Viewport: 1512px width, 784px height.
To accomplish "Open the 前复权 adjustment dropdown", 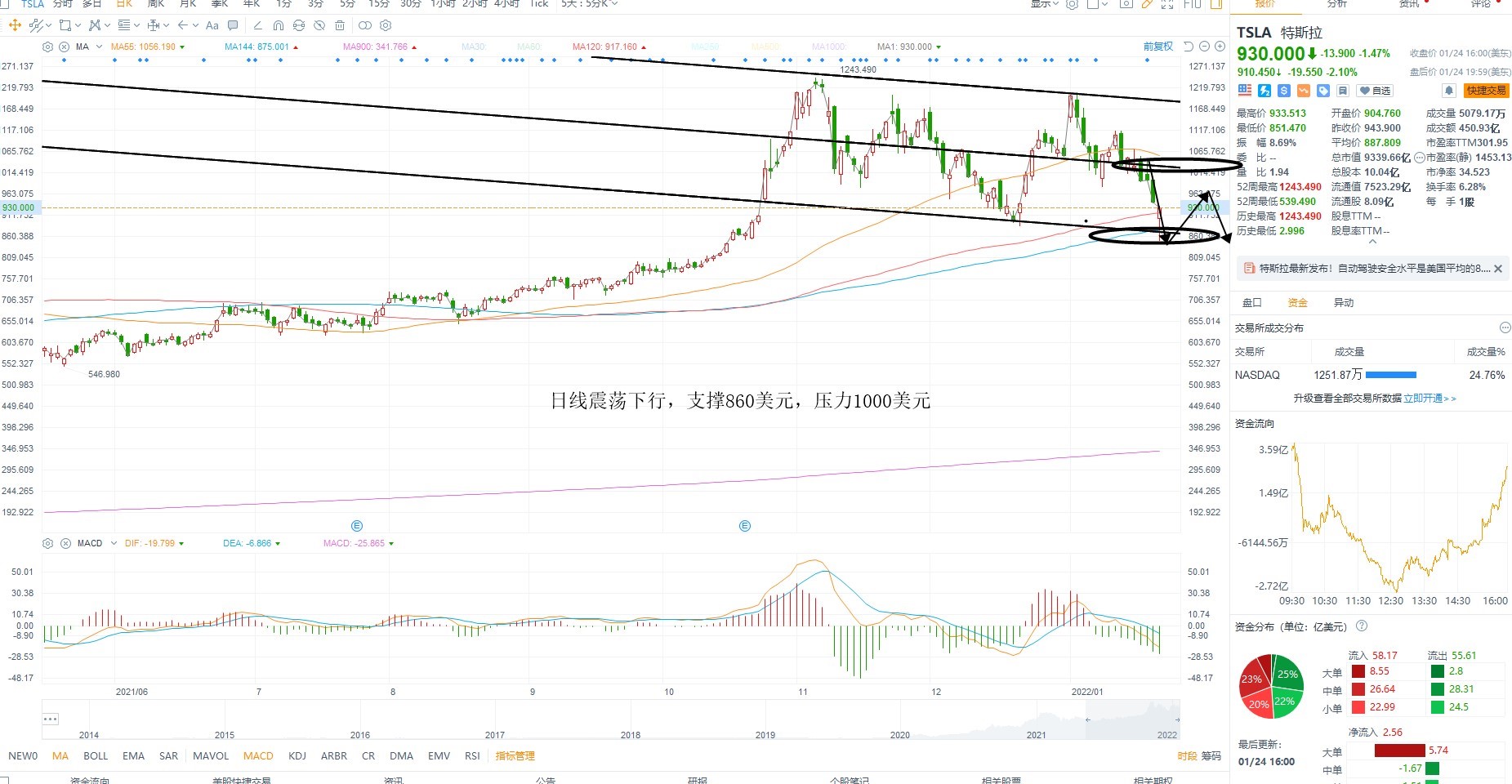I will coord(1157,47).
